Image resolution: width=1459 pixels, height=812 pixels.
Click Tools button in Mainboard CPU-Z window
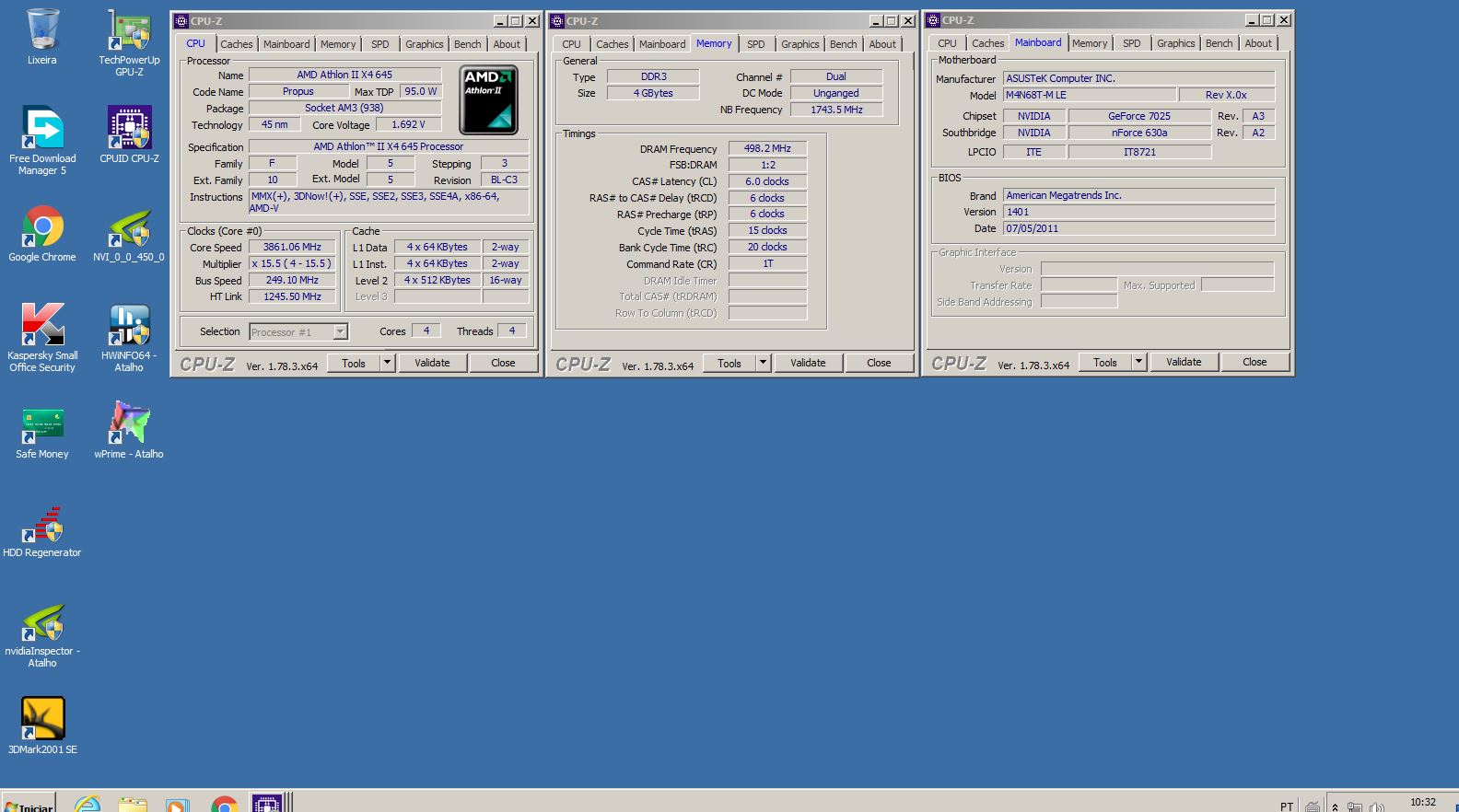(1105, 362)
